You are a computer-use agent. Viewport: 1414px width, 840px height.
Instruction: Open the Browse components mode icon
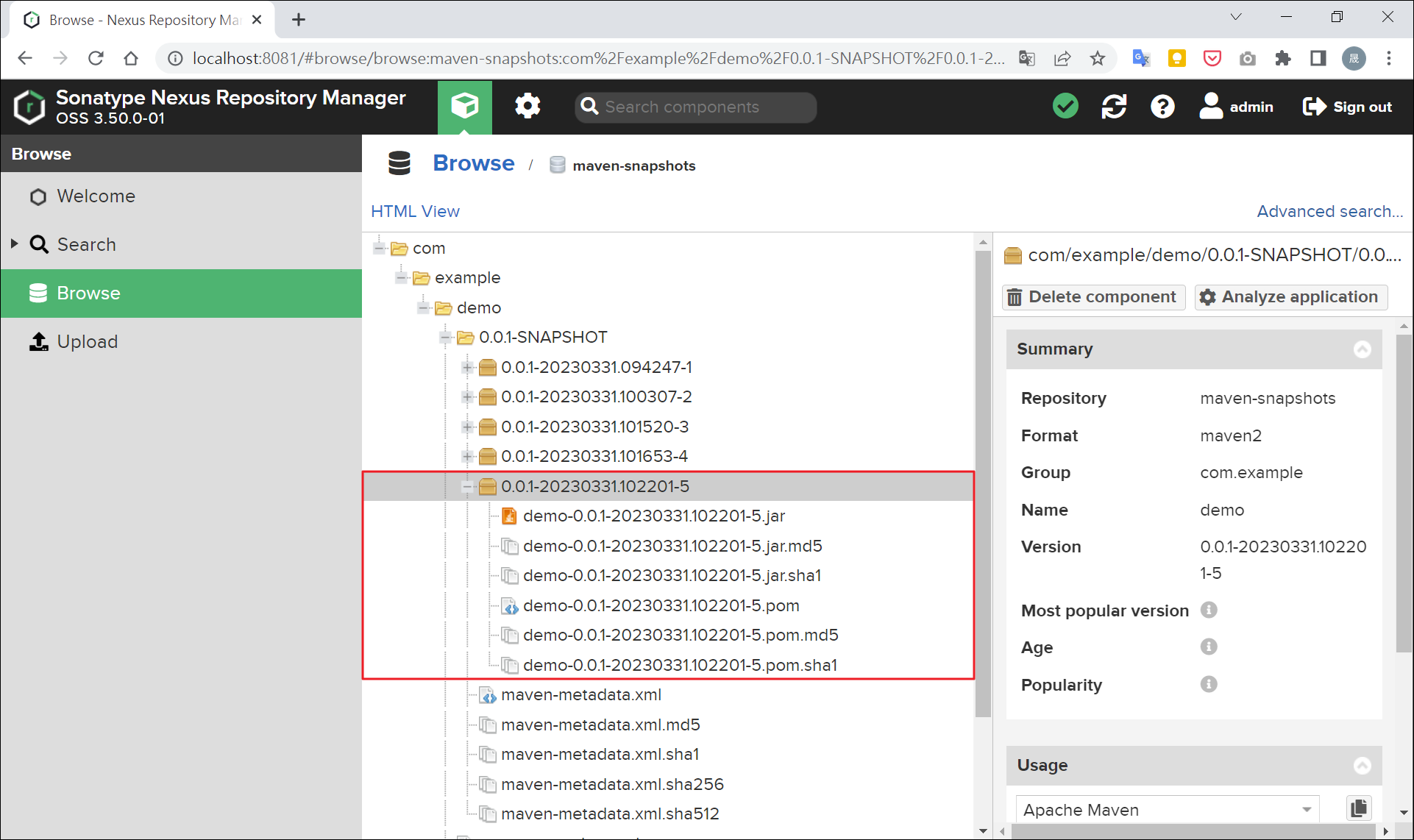click(464, 106)
